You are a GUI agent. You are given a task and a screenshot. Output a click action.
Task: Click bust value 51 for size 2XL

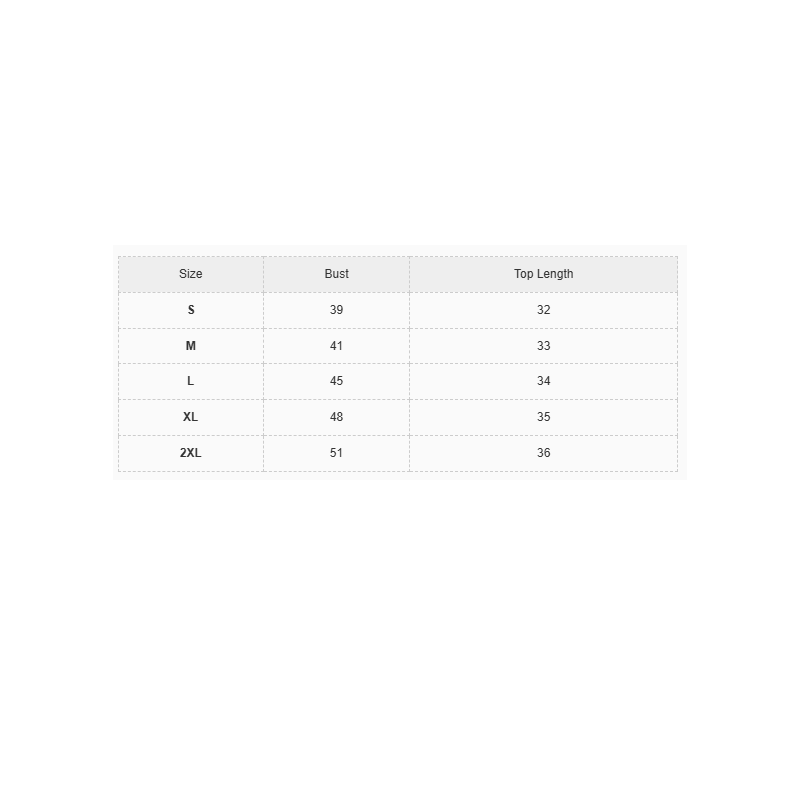tap(337, 453)
